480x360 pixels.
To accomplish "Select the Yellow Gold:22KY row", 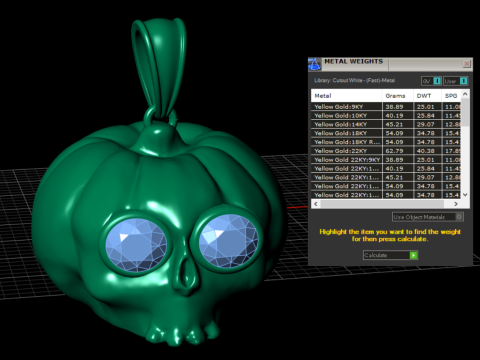I will [x=387, y=151].
